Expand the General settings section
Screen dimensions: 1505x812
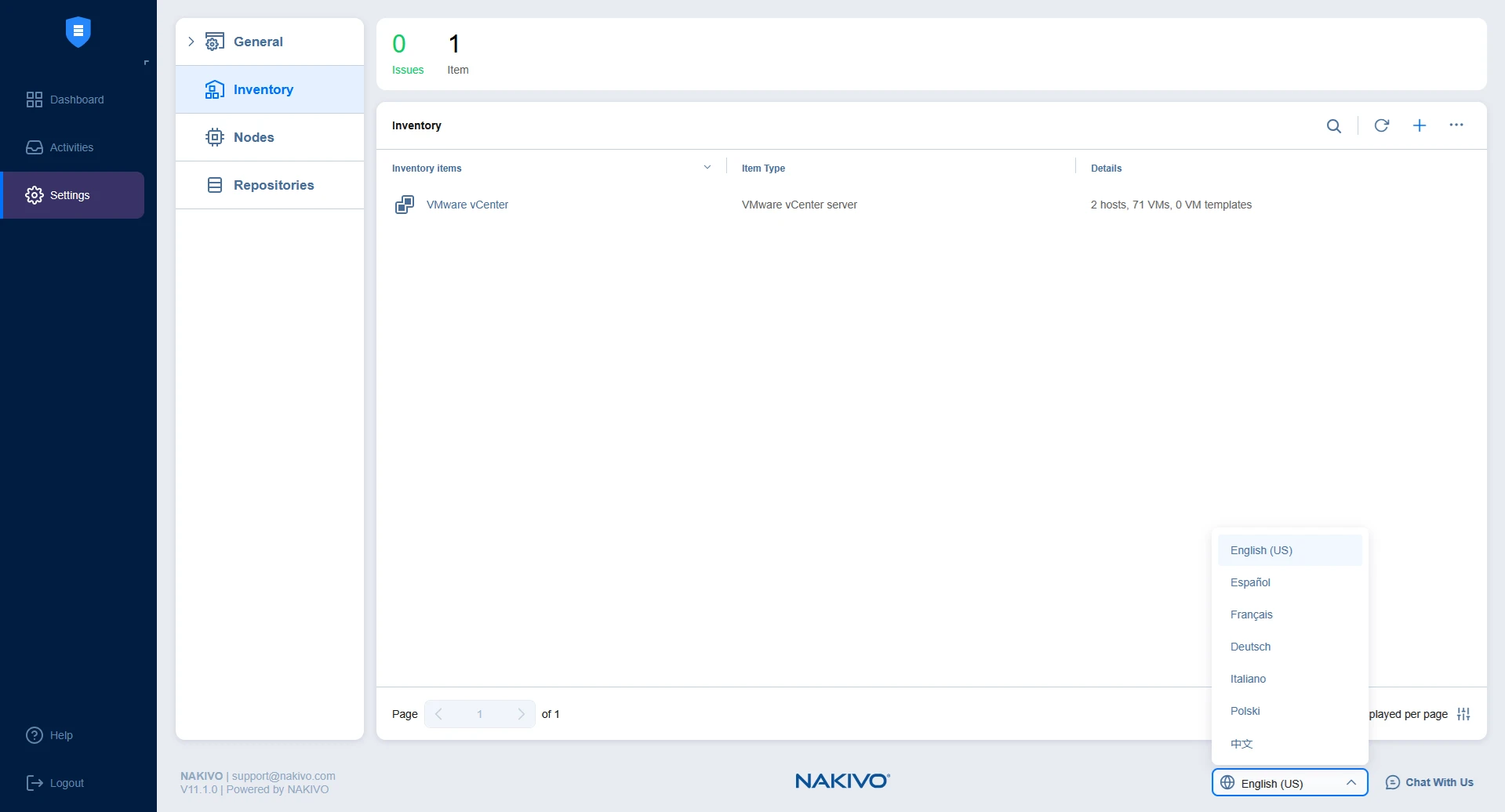click(x=191, y=42)
